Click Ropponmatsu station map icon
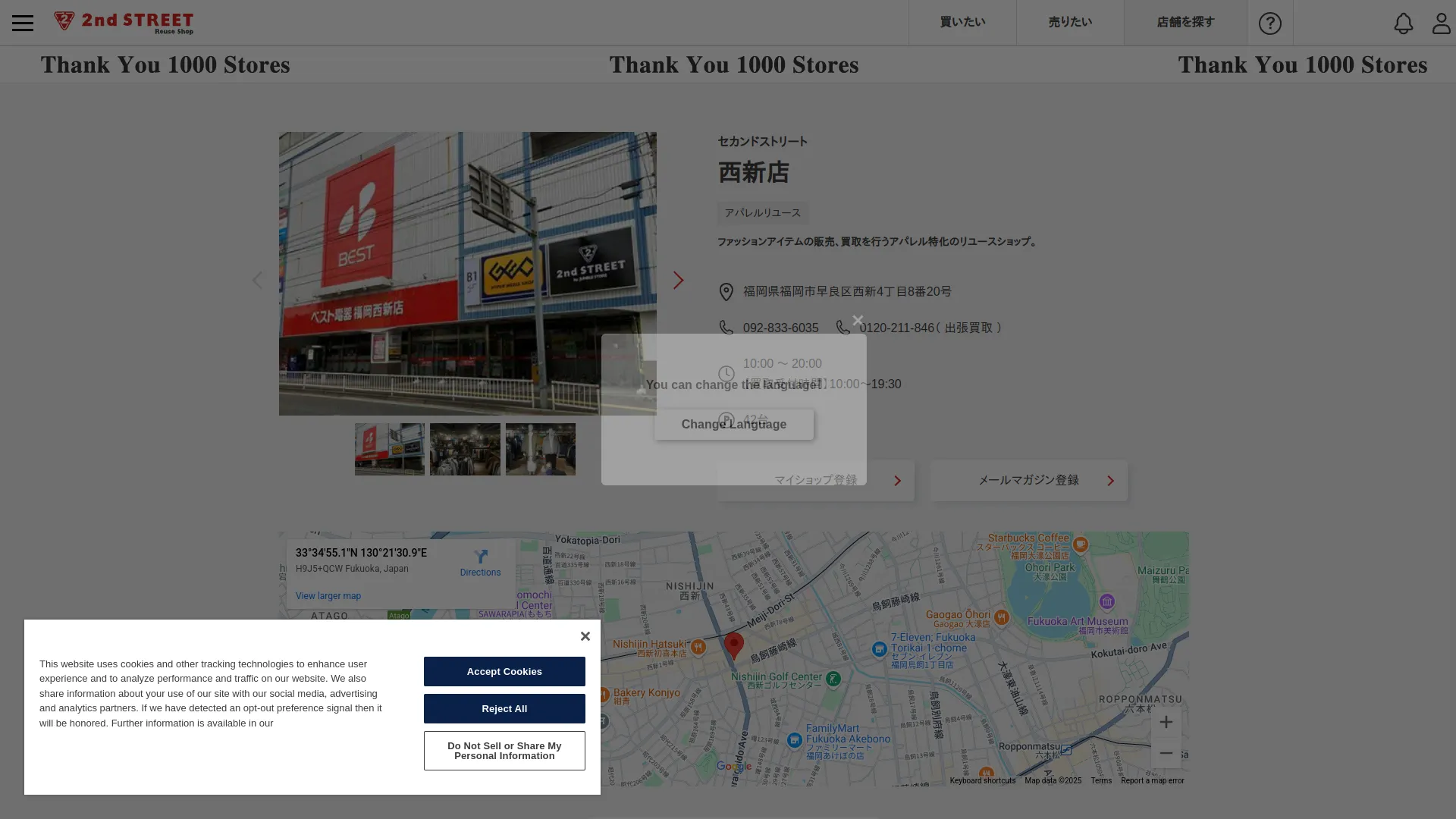The height and width of the screenshot is (819, 1456). click(1065, 749)
